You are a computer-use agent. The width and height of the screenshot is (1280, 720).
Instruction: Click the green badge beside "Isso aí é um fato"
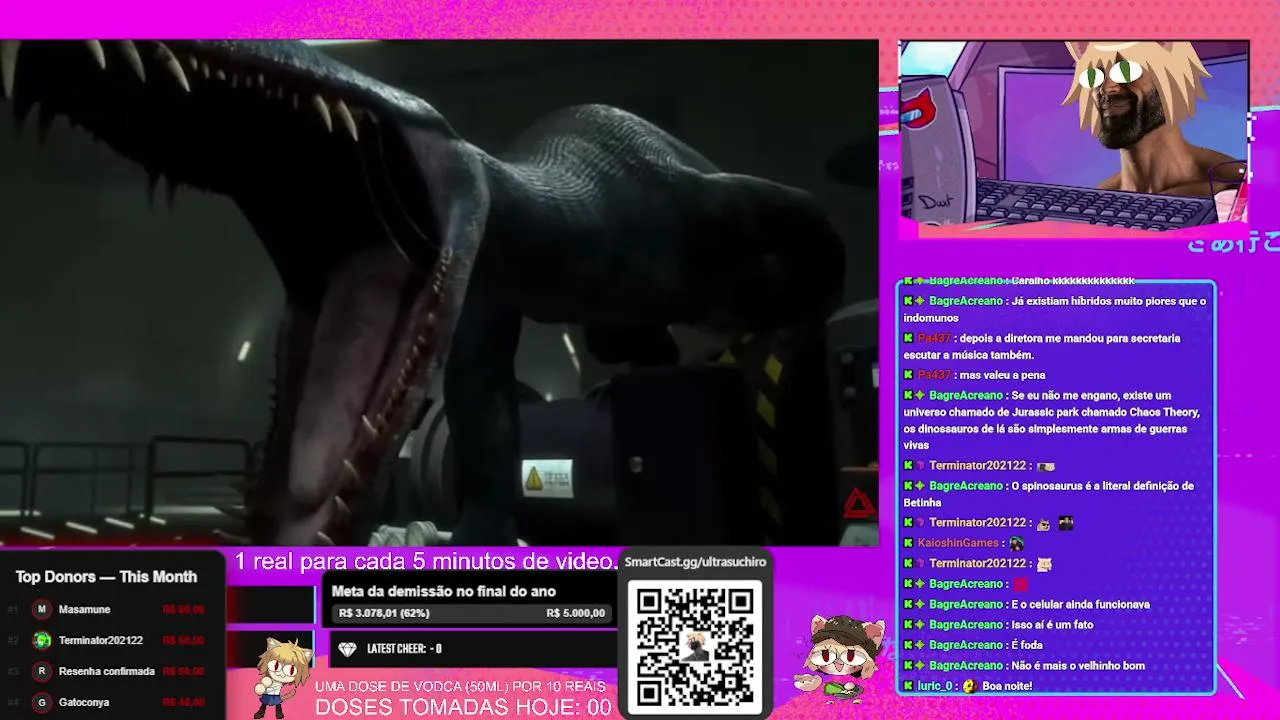[x=920, y=625]
